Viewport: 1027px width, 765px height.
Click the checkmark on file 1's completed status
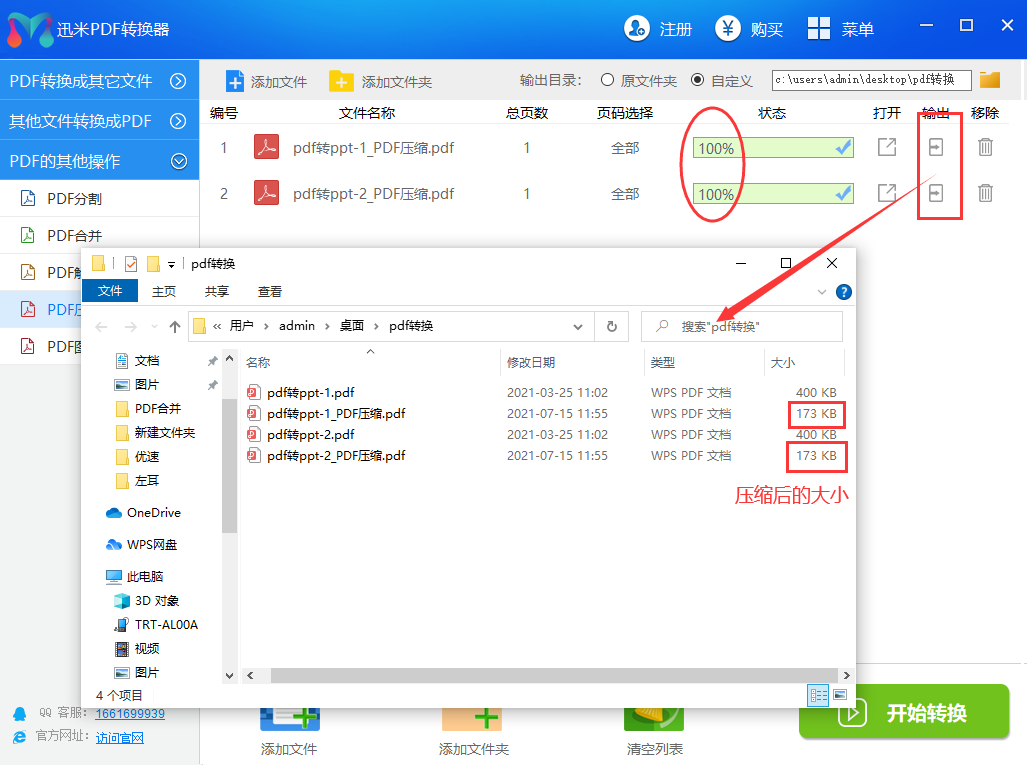(841, 146)
